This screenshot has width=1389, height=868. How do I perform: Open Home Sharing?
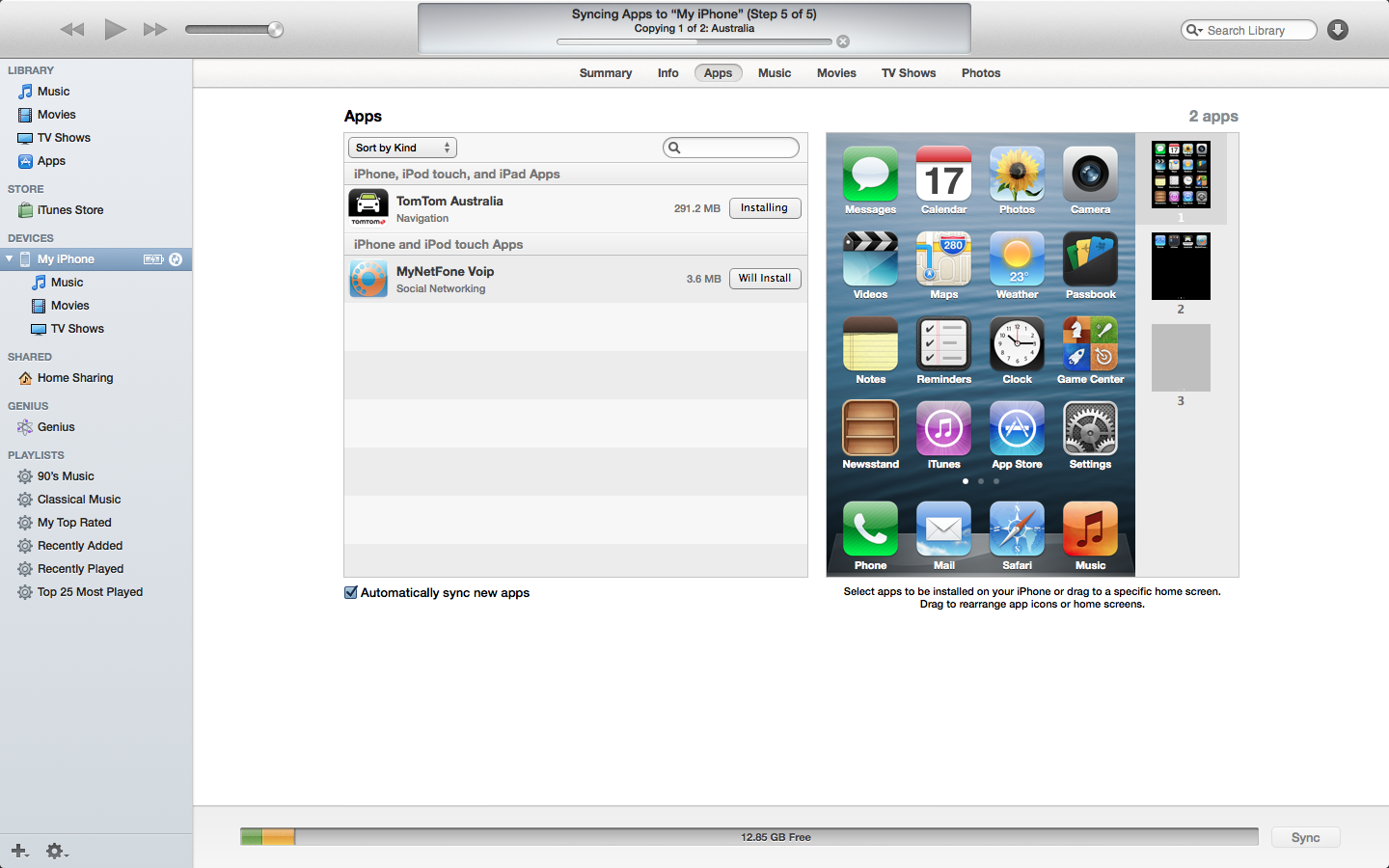[75, 378]
